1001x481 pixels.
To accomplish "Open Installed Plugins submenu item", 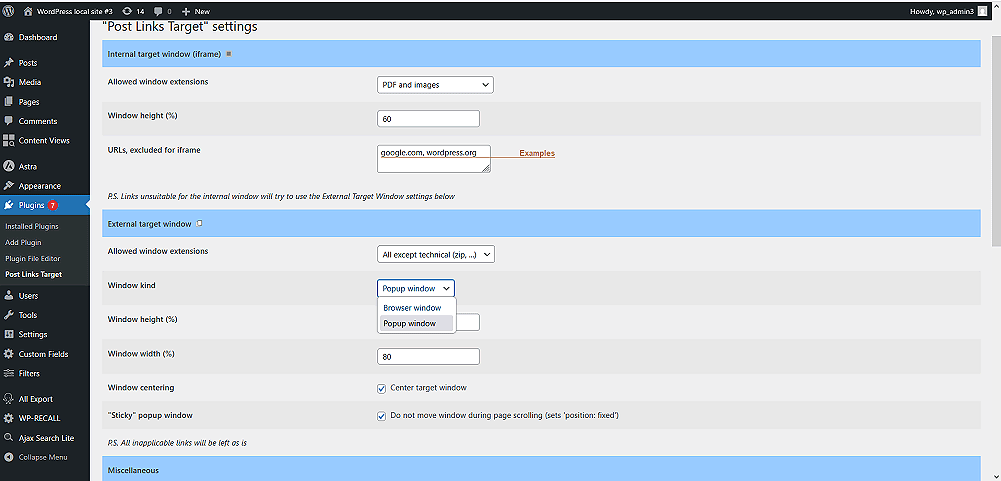I will (31, 226).
